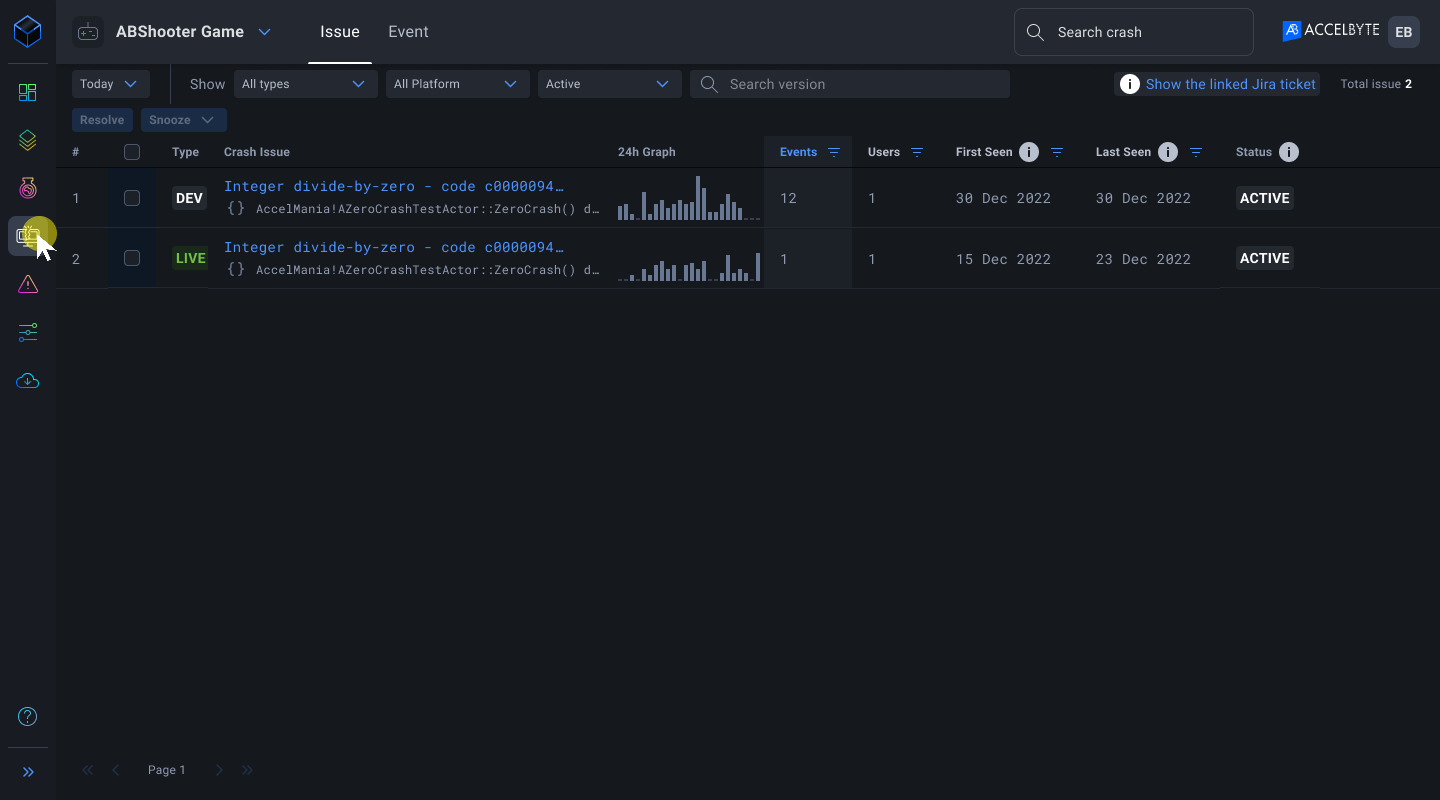Click the DEV type badge
Screen dimensions: 1440x800
coord(189,198)
